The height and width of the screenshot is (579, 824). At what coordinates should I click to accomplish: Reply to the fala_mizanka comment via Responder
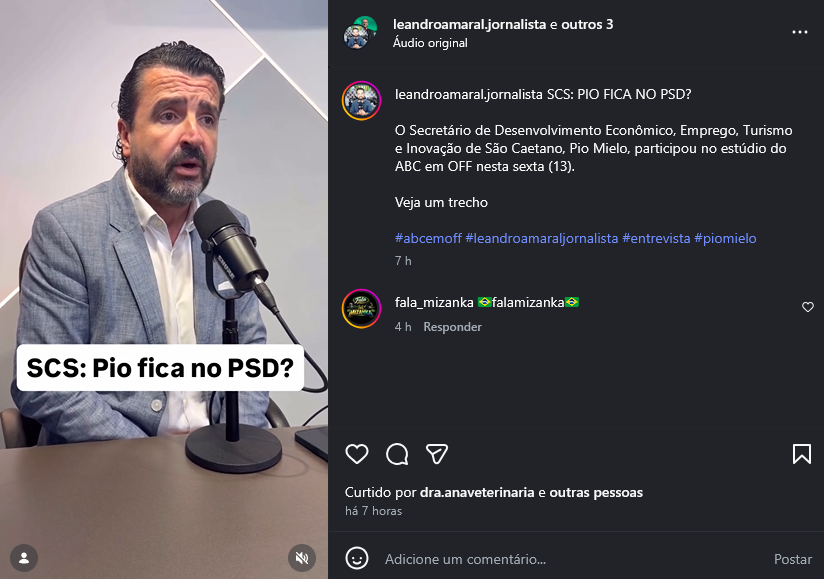(452, 327)
